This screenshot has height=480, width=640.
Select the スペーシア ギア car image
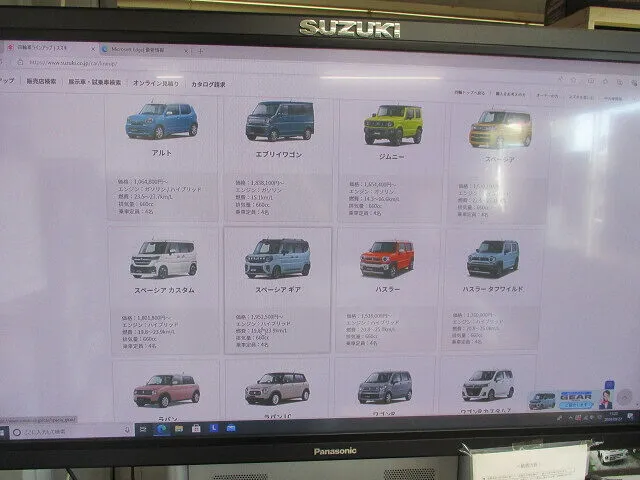(x=278, y=258)
